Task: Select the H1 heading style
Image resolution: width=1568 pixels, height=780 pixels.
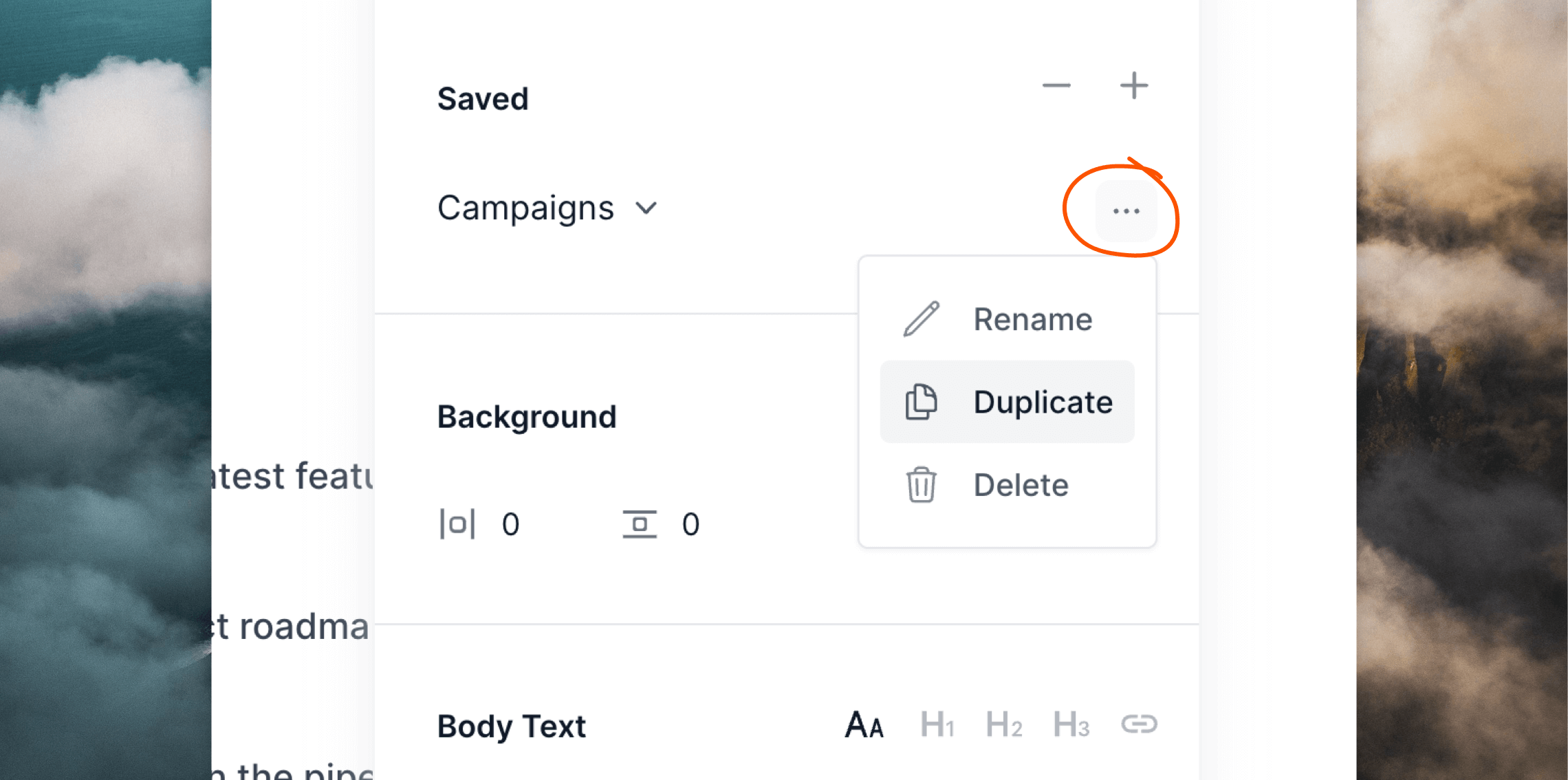Action: (x=937, y=725)
